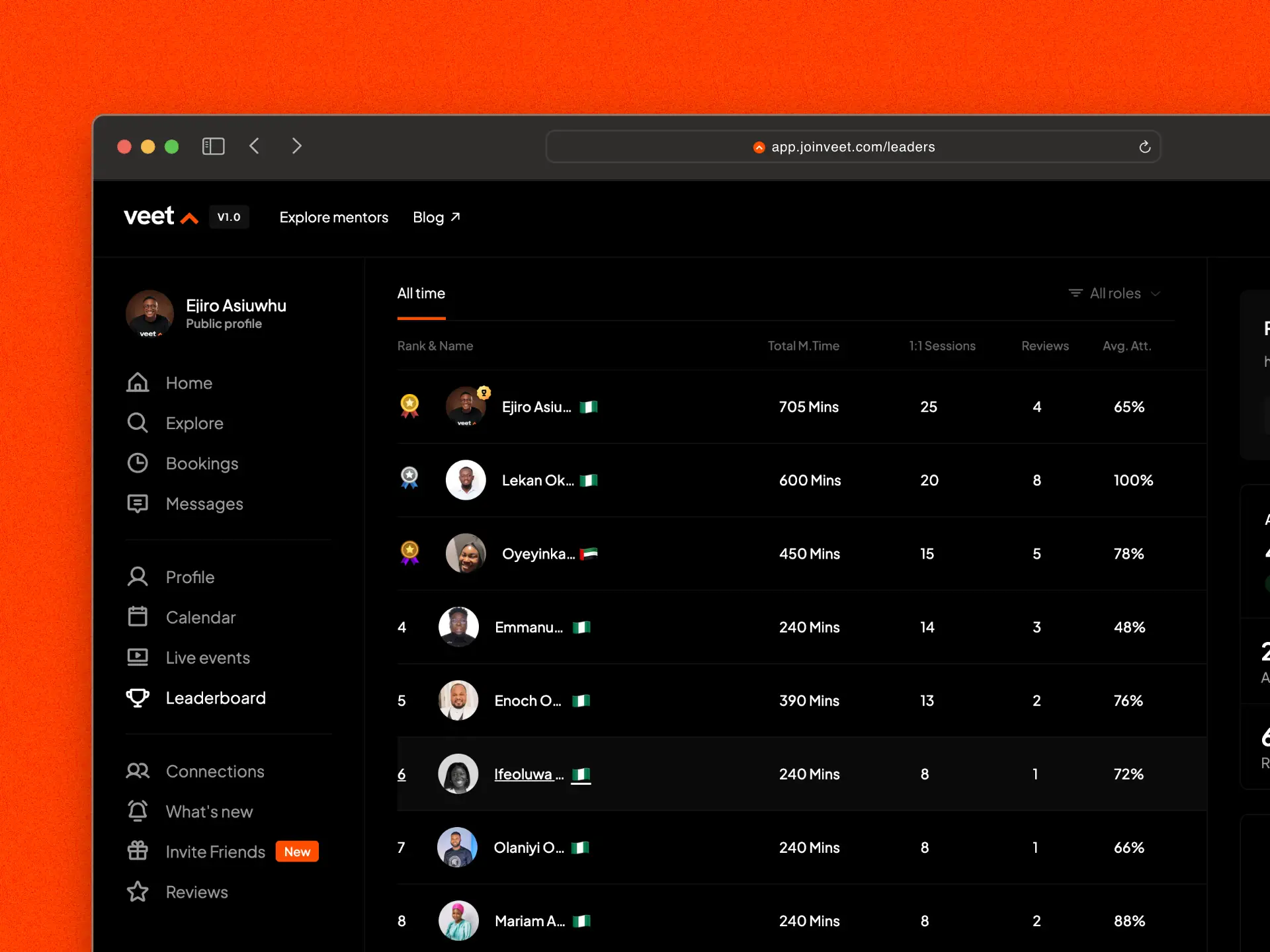Open Explore via magnifier icon
This screenshot has width=1270, height=952.
tap(138, 423)
